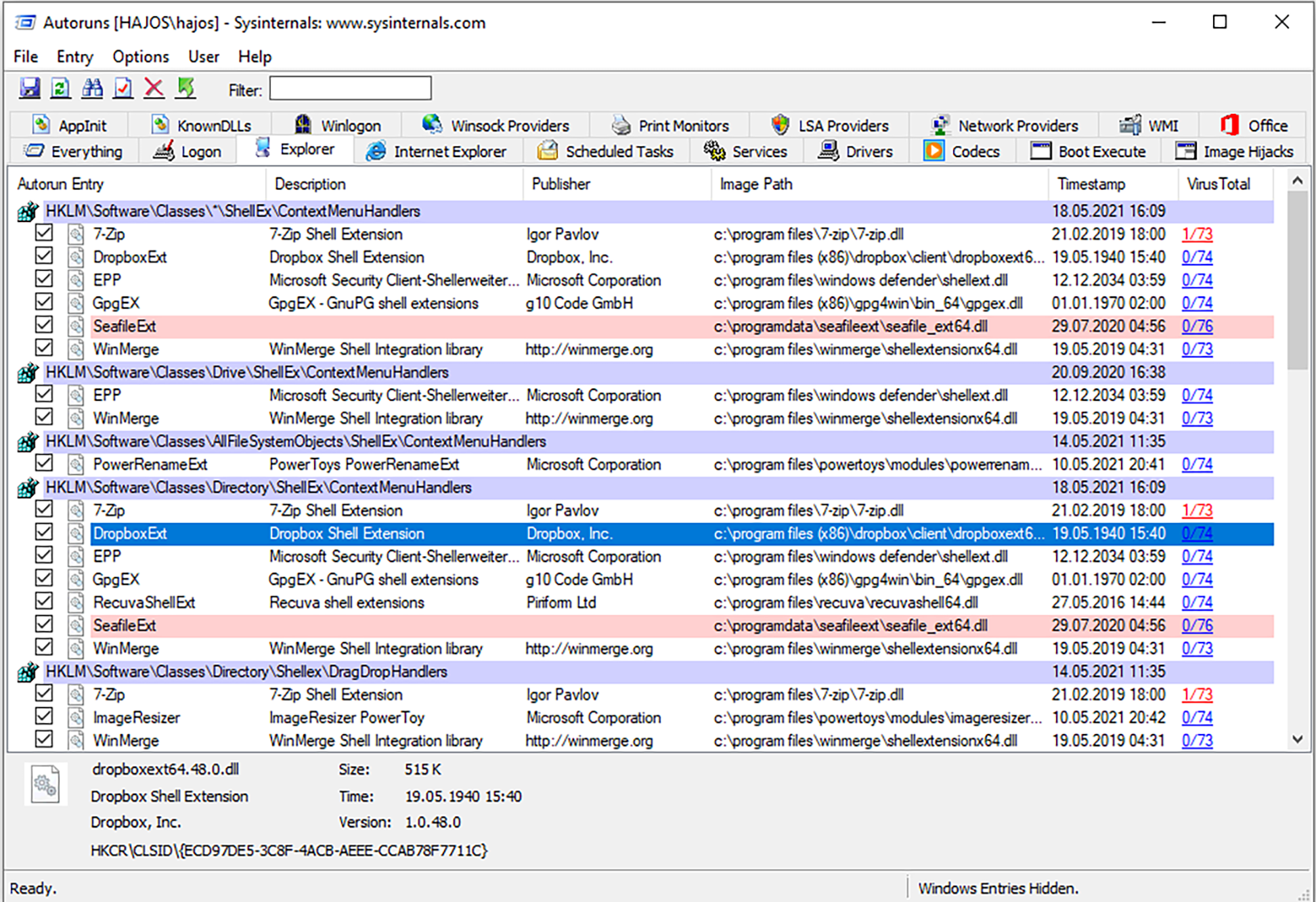Open the Entry menu
The width and height of the screenshot is (1316, 902).
(x=74, y=57)
